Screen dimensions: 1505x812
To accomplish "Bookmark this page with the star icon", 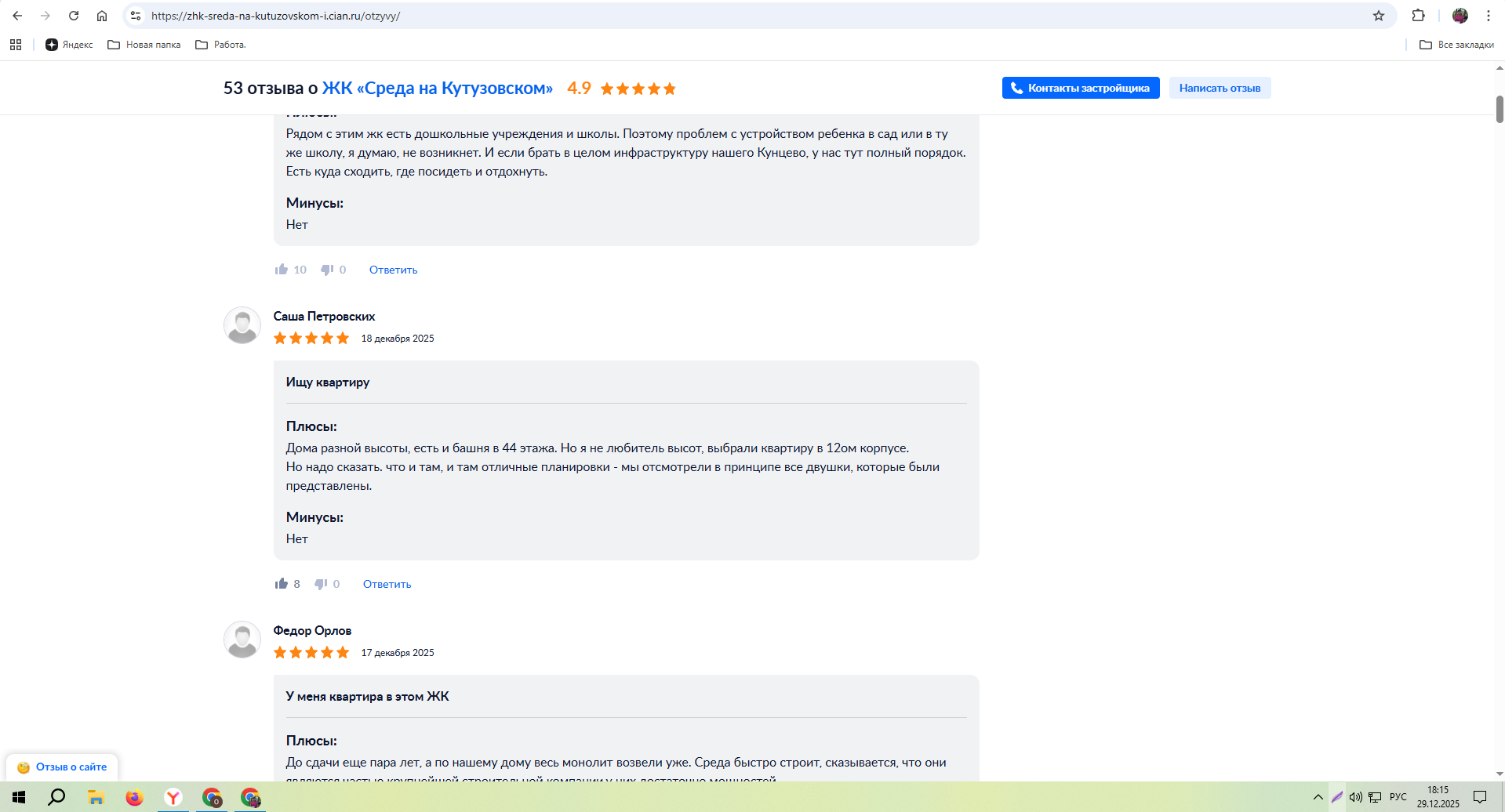I will [1379, 16].
